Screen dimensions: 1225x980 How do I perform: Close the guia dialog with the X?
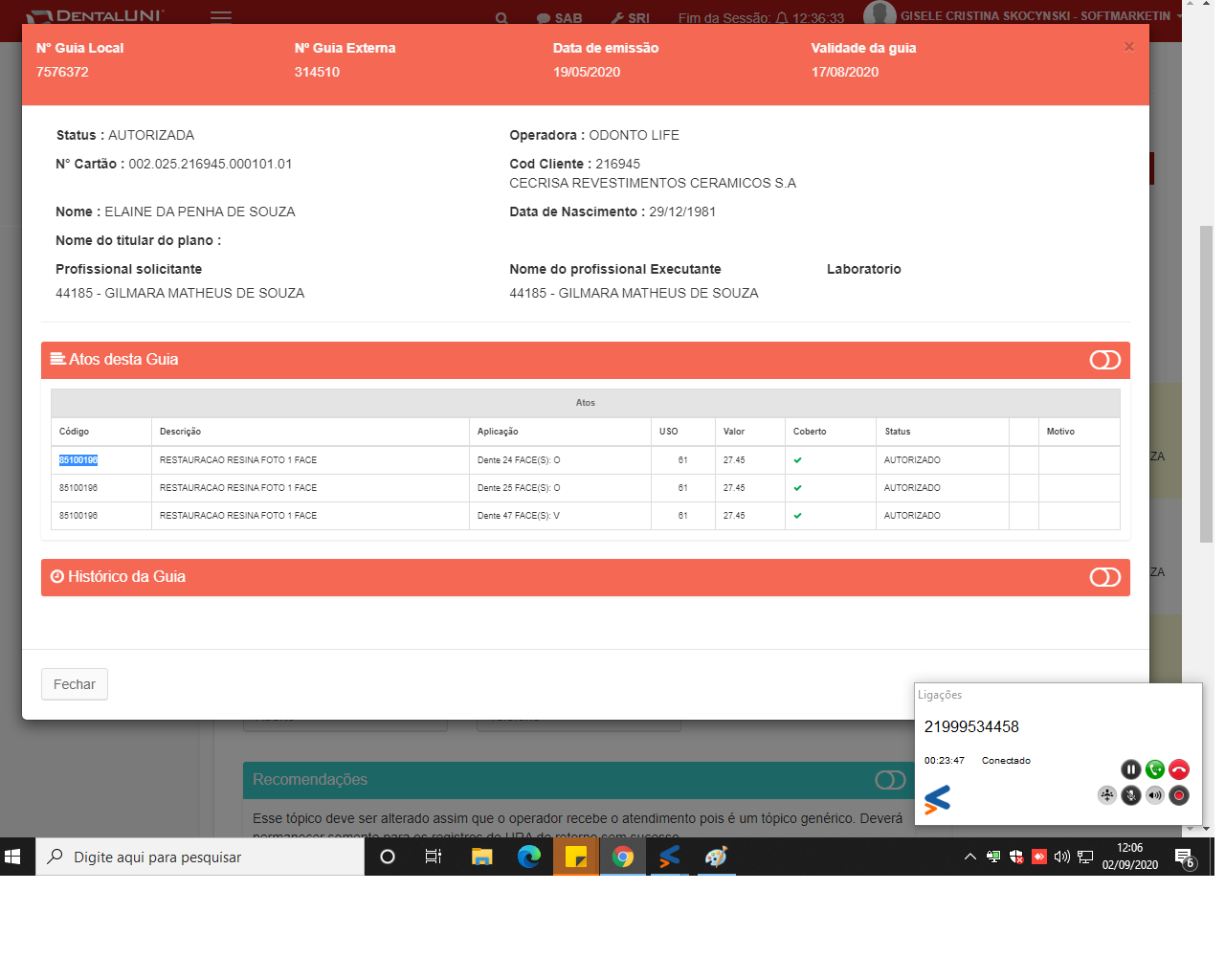1129,47
